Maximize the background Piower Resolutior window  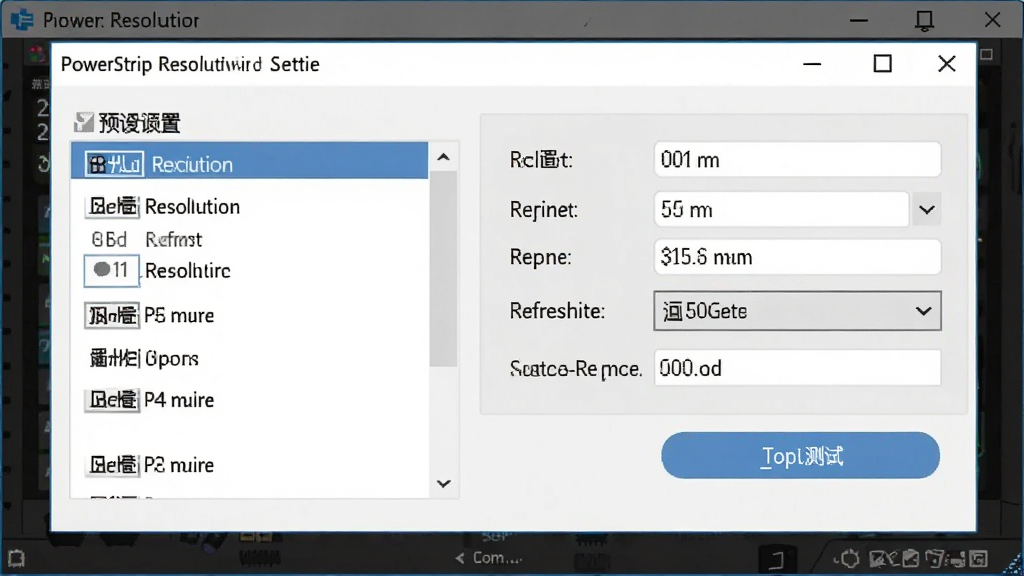click(924, 20)
